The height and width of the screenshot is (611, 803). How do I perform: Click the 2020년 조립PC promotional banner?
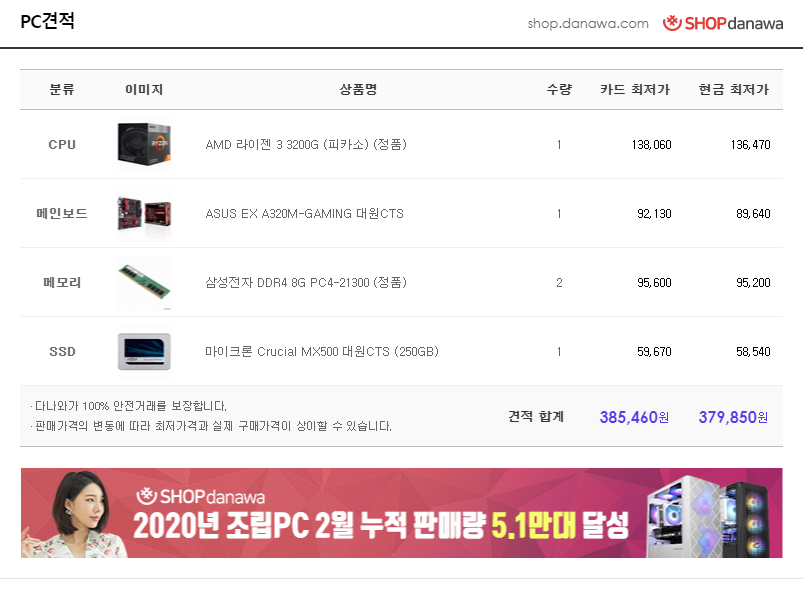click(x=402, y=513)
